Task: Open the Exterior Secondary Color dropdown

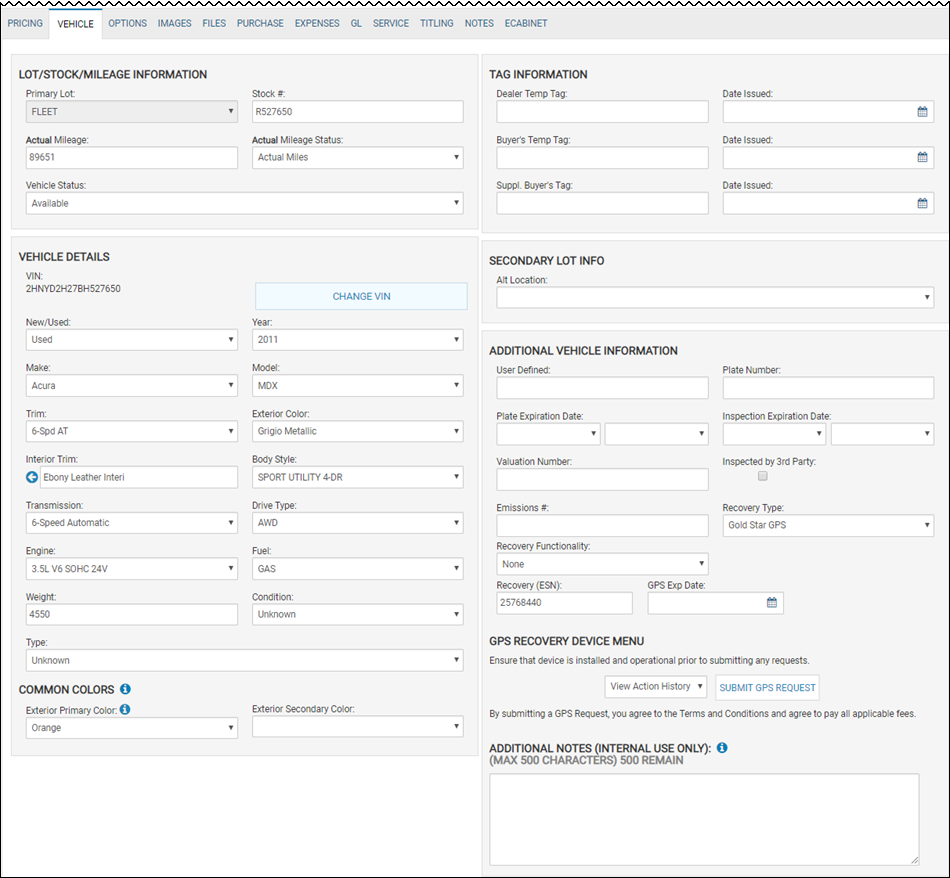Action: tap(357, 727)
